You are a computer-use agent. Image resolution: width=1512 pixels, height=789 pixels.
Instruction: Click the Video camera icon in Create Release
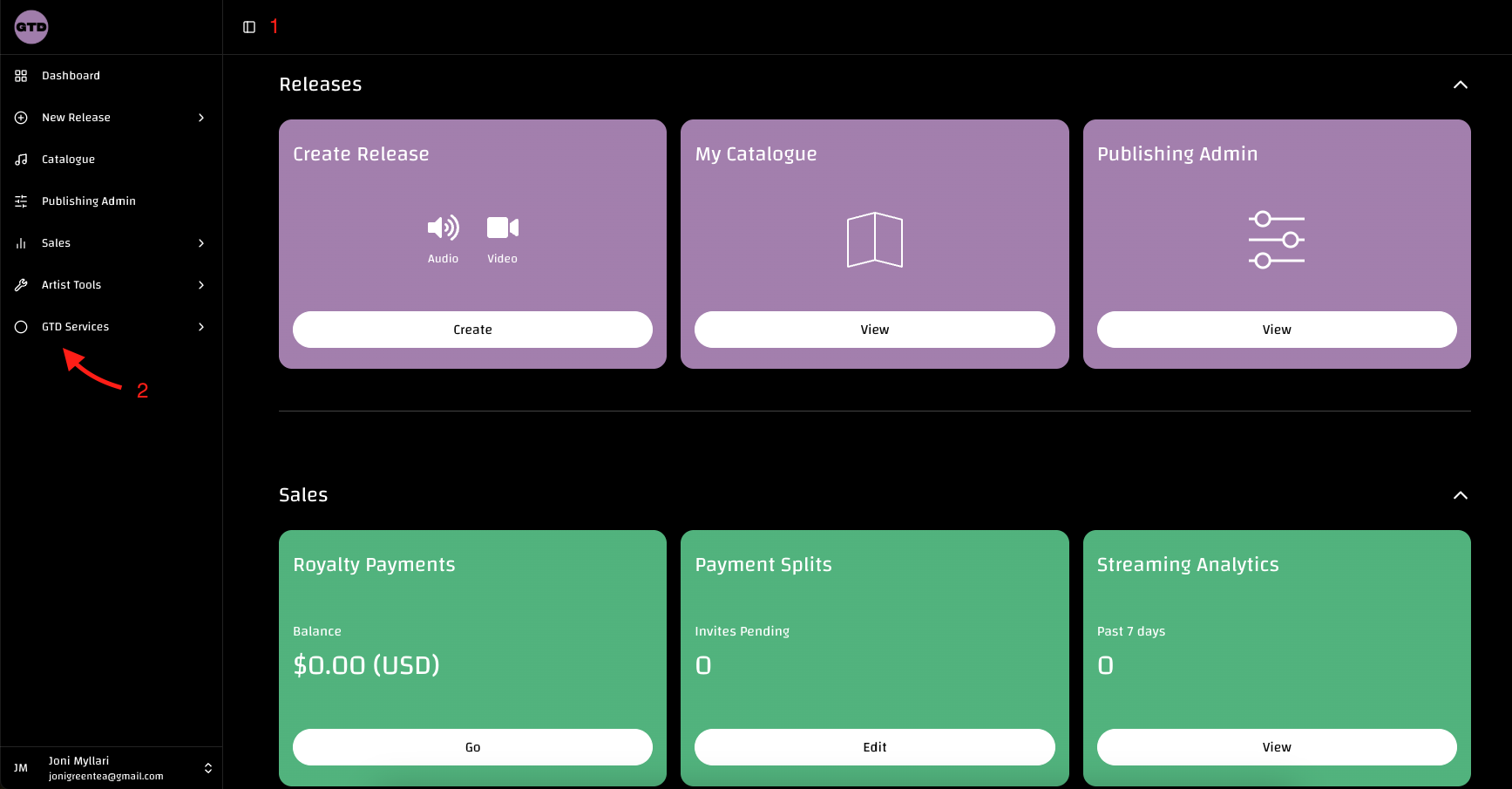[x=502, y=228]
